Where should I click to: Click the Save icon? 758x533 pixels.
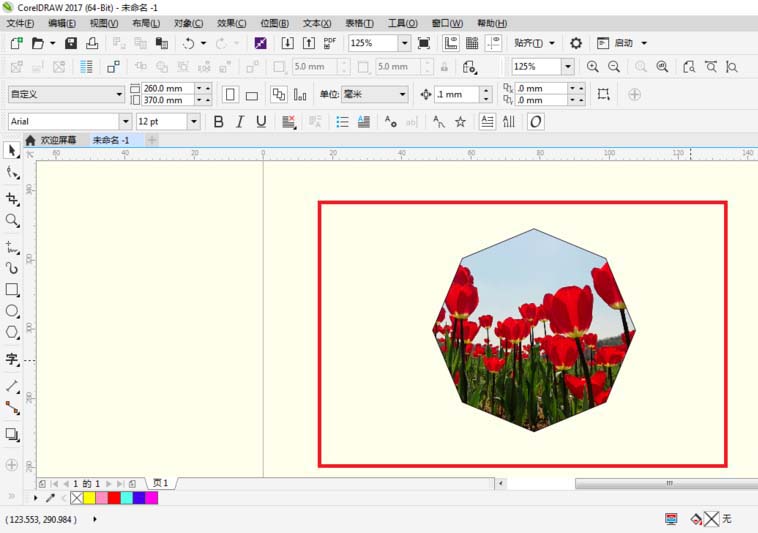click(x=71, y=43)
